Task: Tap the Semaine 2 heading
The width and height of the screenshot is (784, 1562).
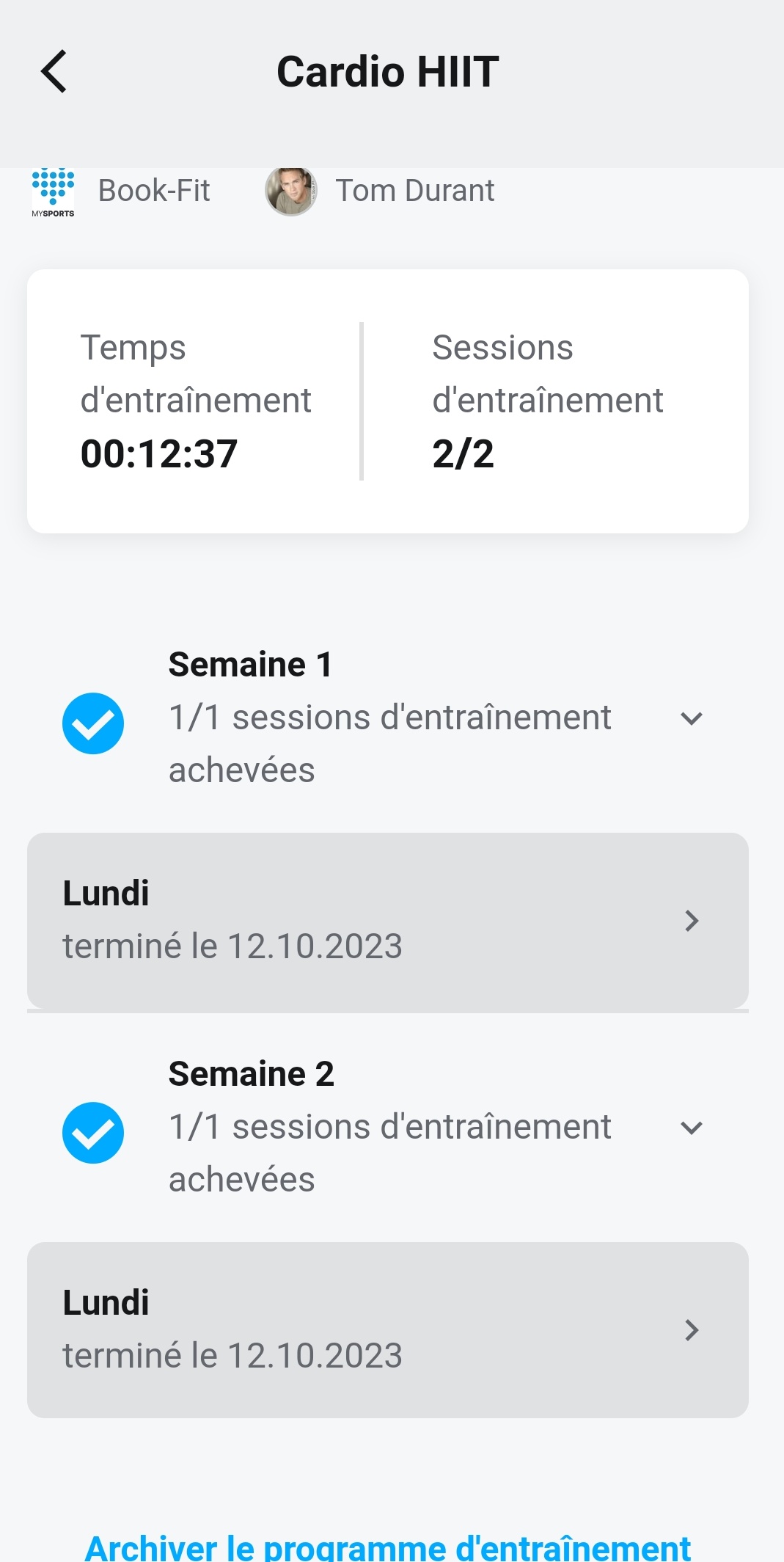Action: pos(252,1074)
